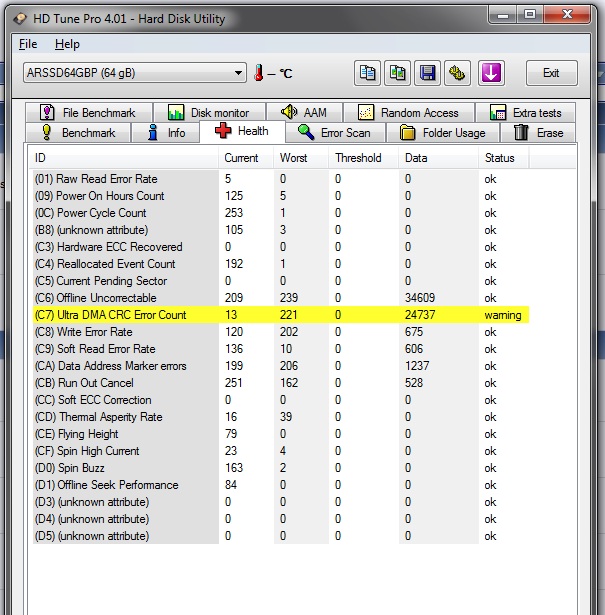Switch to the Benchmark tab
605x615 pixels.
click(78, 133)
